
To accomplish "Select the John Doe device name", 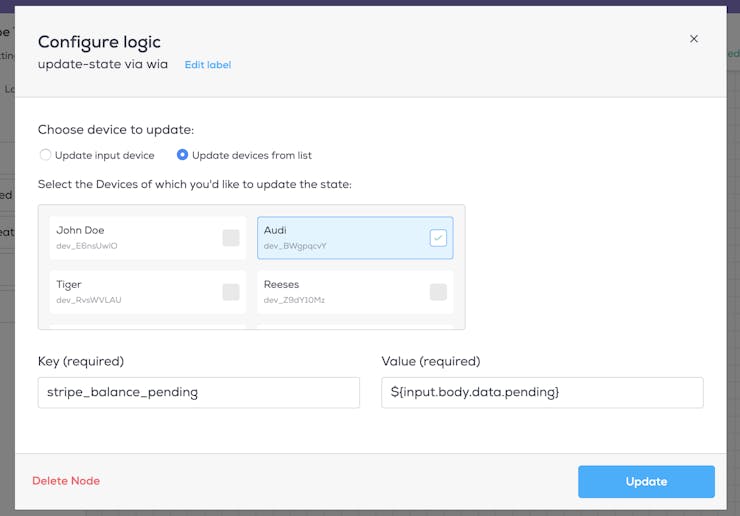I will click(x=80, y=230).
